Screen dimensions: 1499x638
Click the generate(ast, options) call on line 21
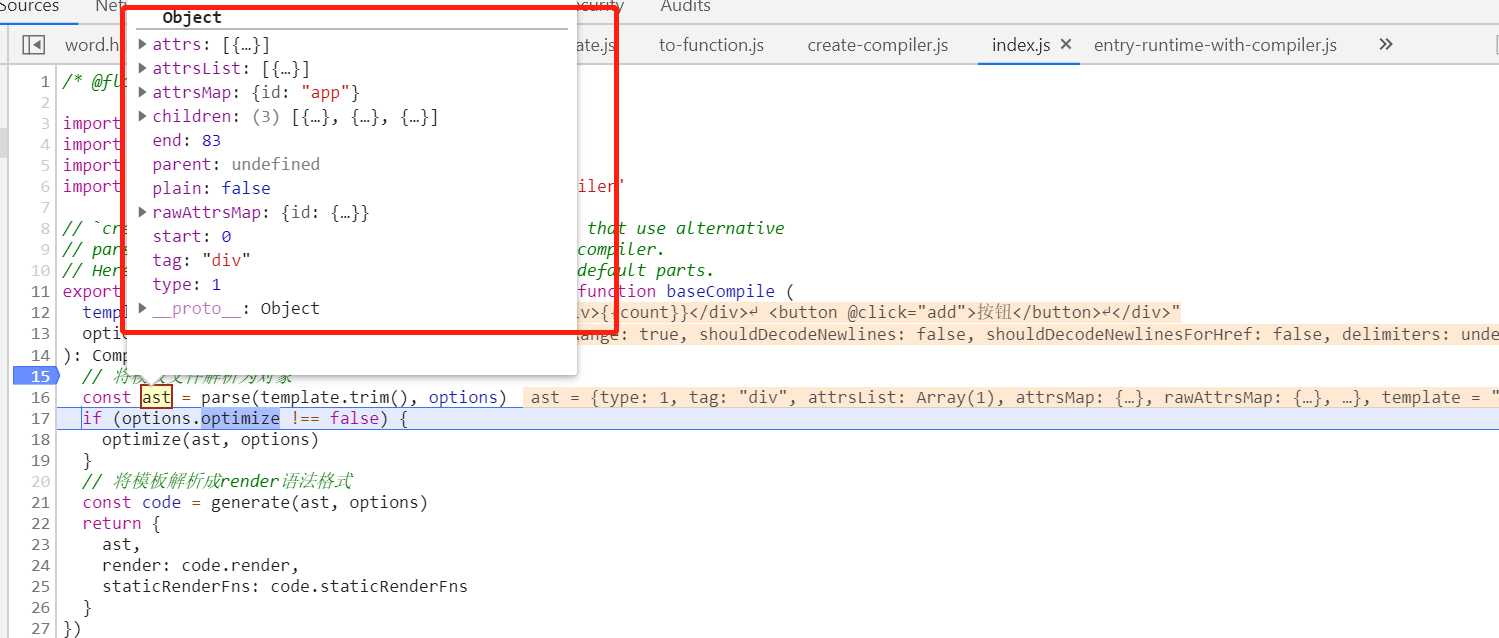pos(319,502)
